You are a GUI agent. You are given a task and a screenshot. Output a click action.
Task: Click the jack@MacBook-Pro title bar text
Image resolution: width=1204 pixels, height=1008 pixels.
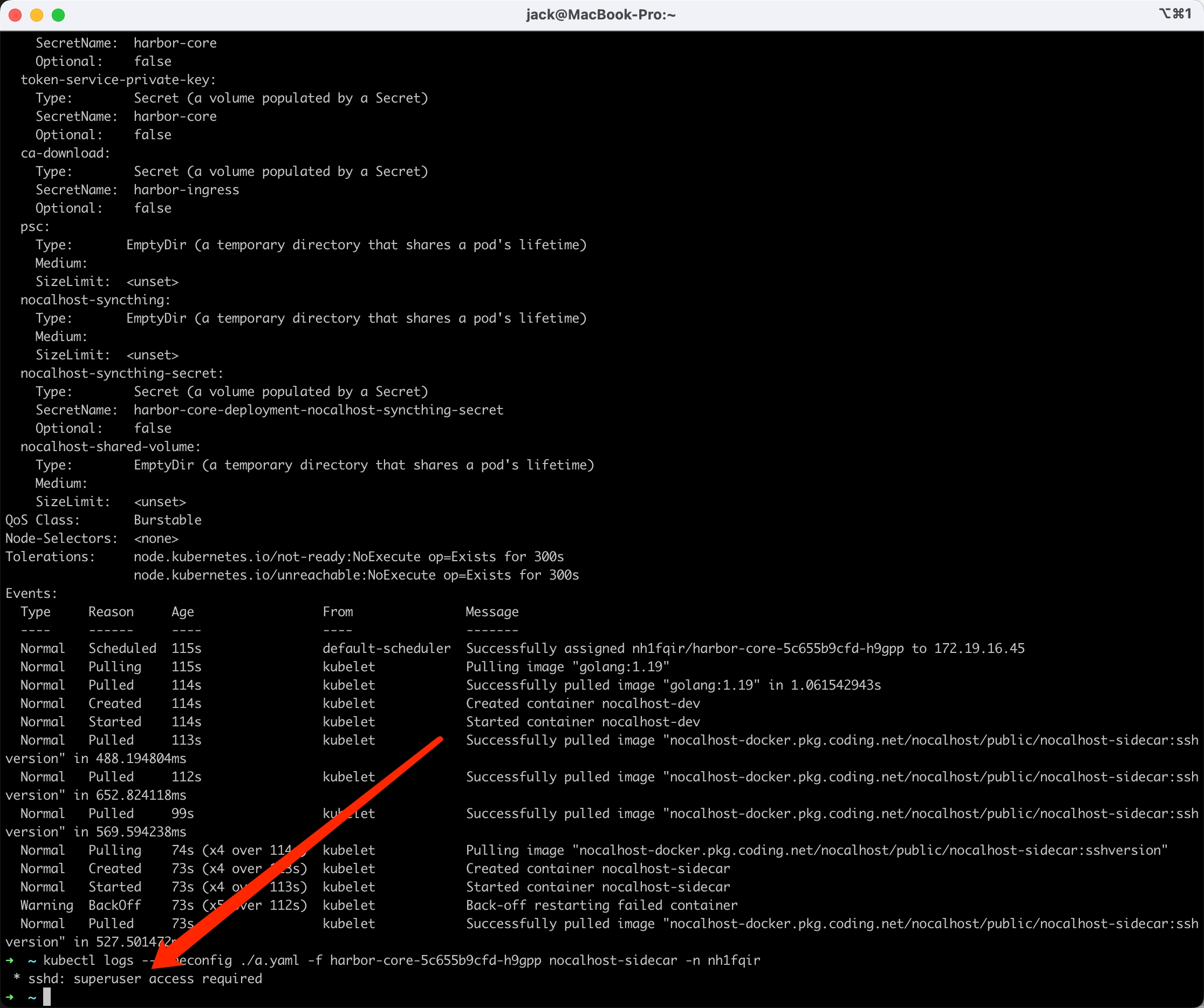click(600, 15)
